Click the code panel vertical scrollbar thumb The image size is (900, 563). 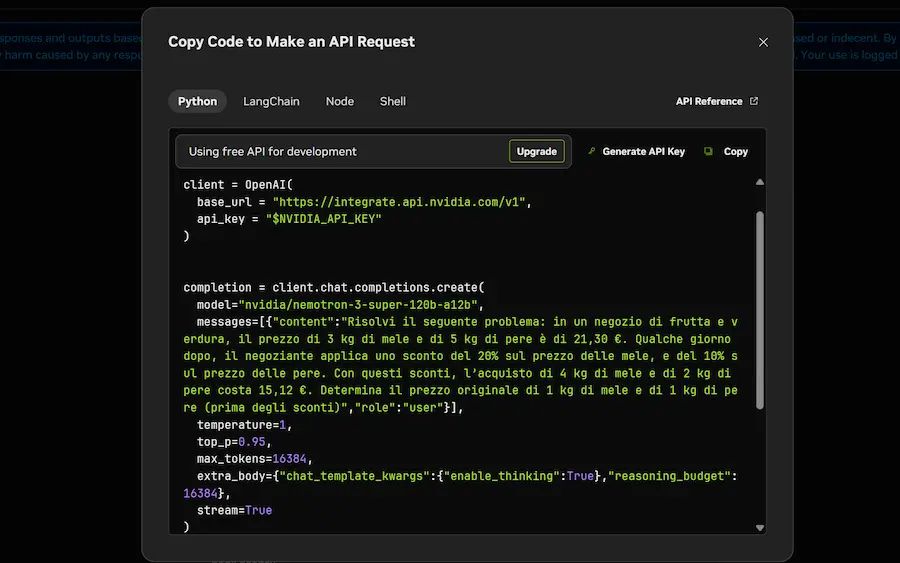click(759, 310)
